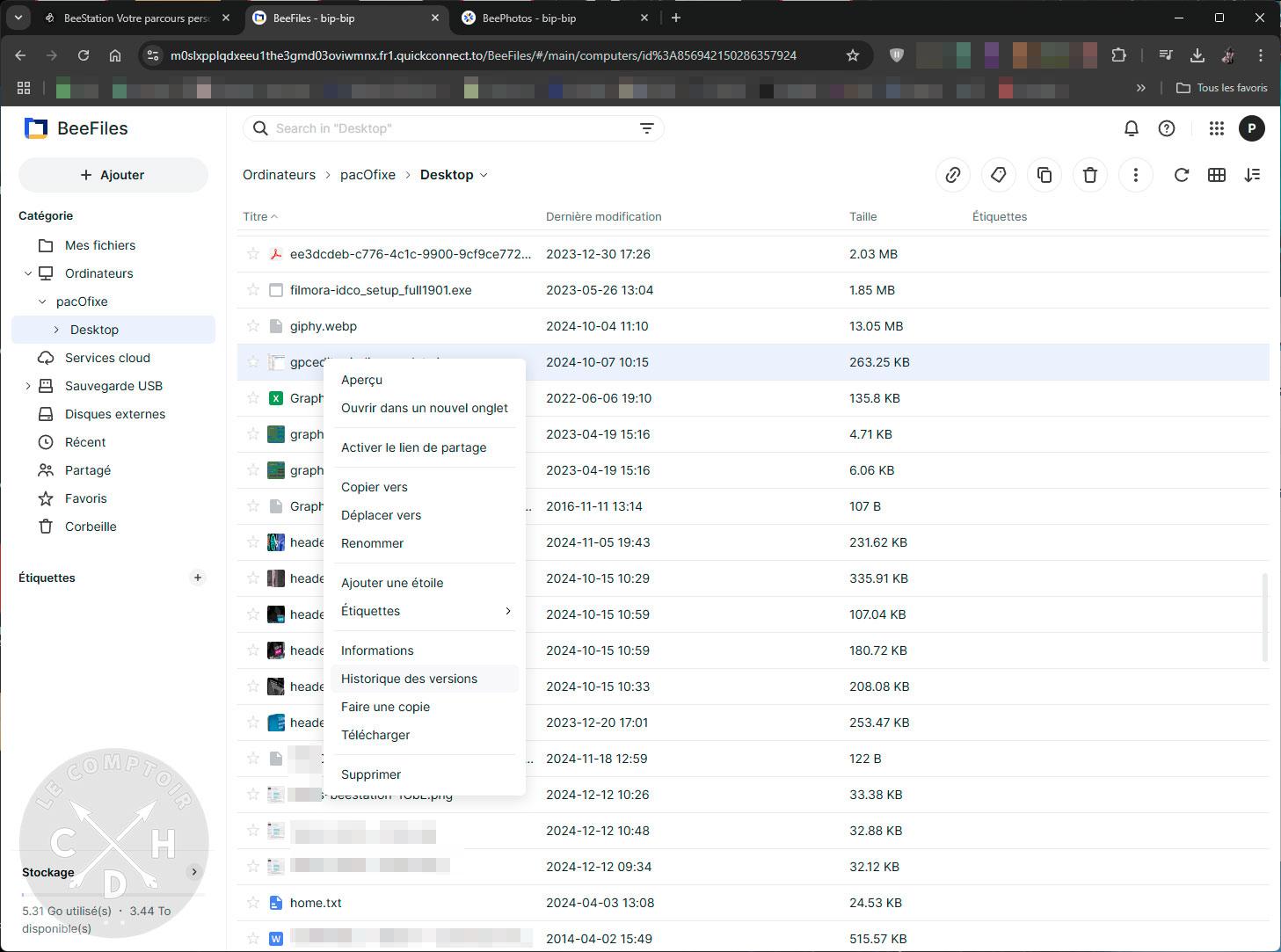Click the share link icon in toolbar
The width and height of the screenshot is (1281, 952).
tap(953, 175)
